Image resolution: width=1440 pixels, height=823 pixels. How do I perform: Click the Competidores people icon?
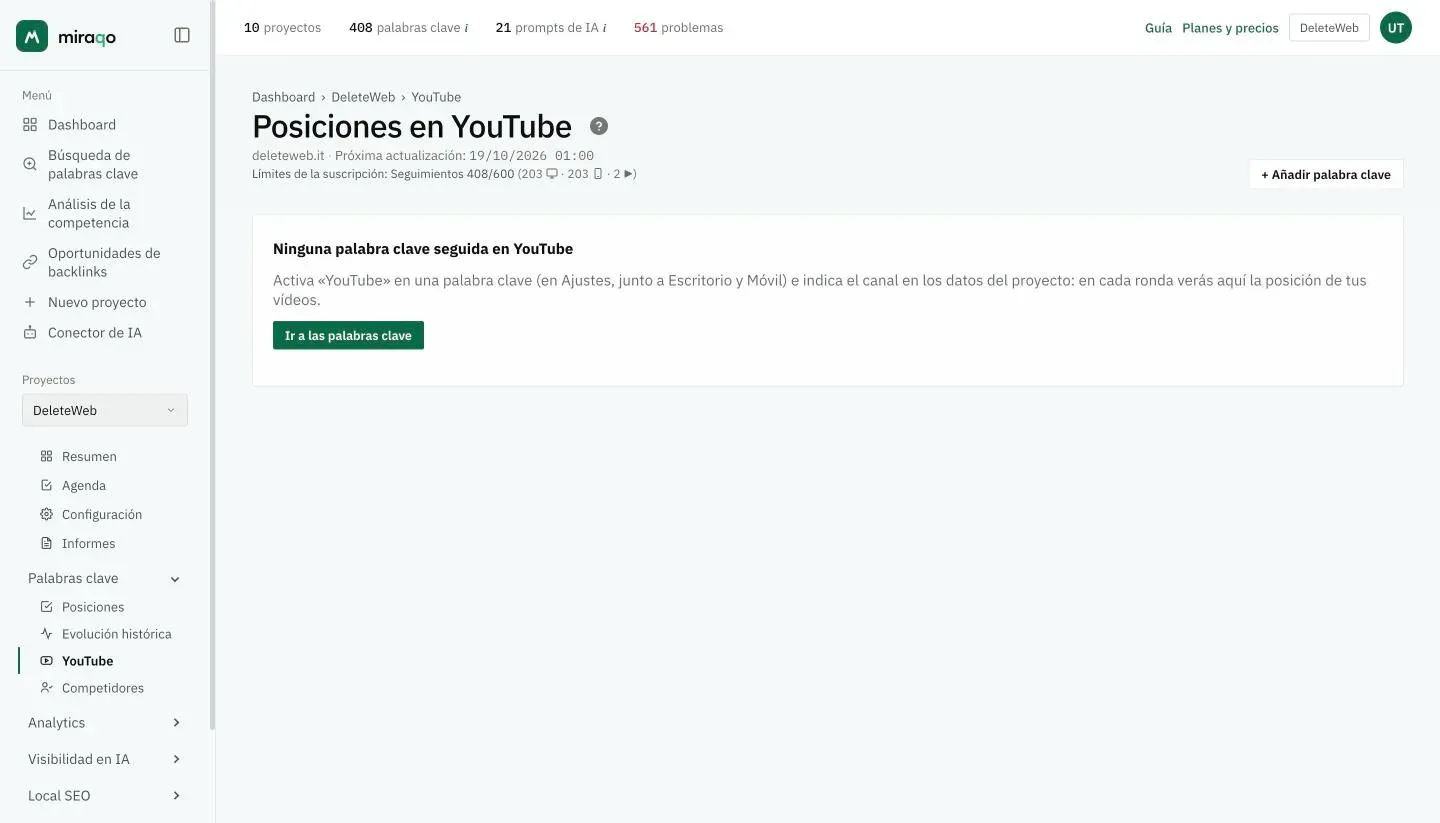pos(46,688)
